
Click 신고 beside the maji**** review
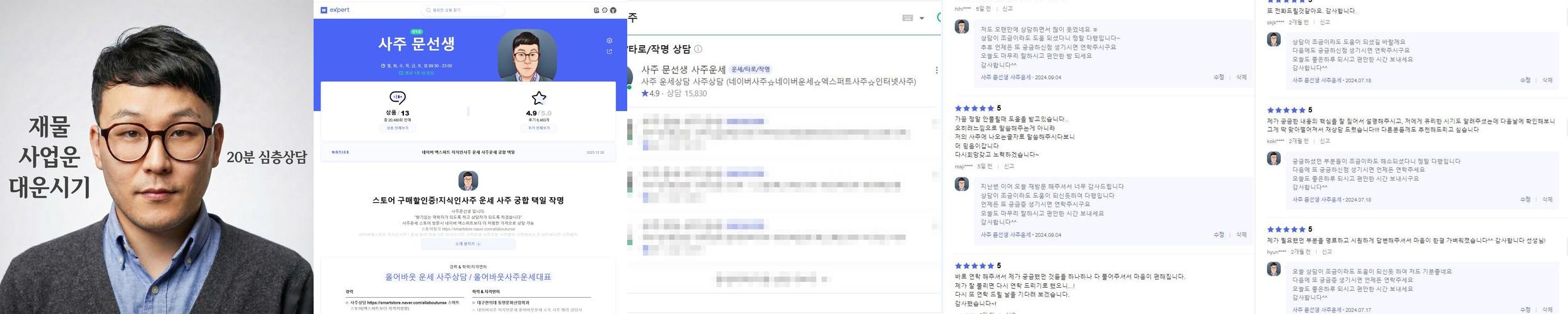(1009, 166)
